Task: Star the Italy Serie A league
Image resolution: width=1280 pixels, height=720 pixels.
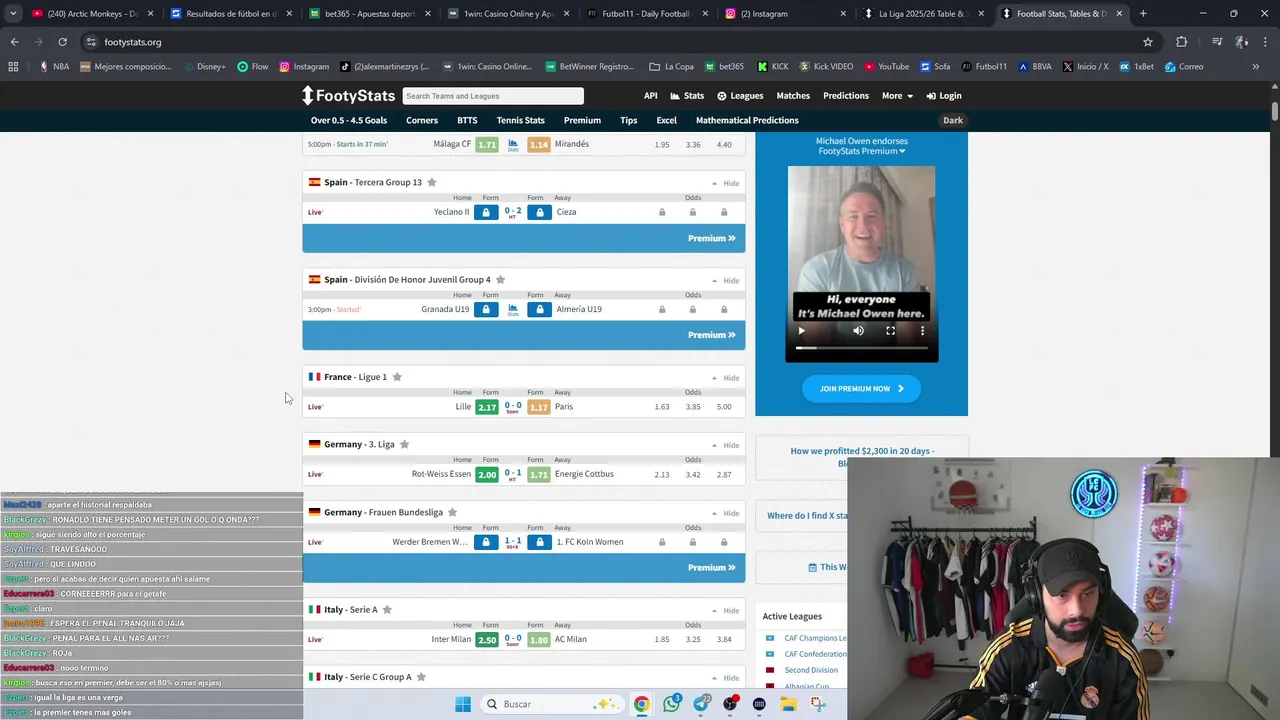Action: tap(387, 609)
